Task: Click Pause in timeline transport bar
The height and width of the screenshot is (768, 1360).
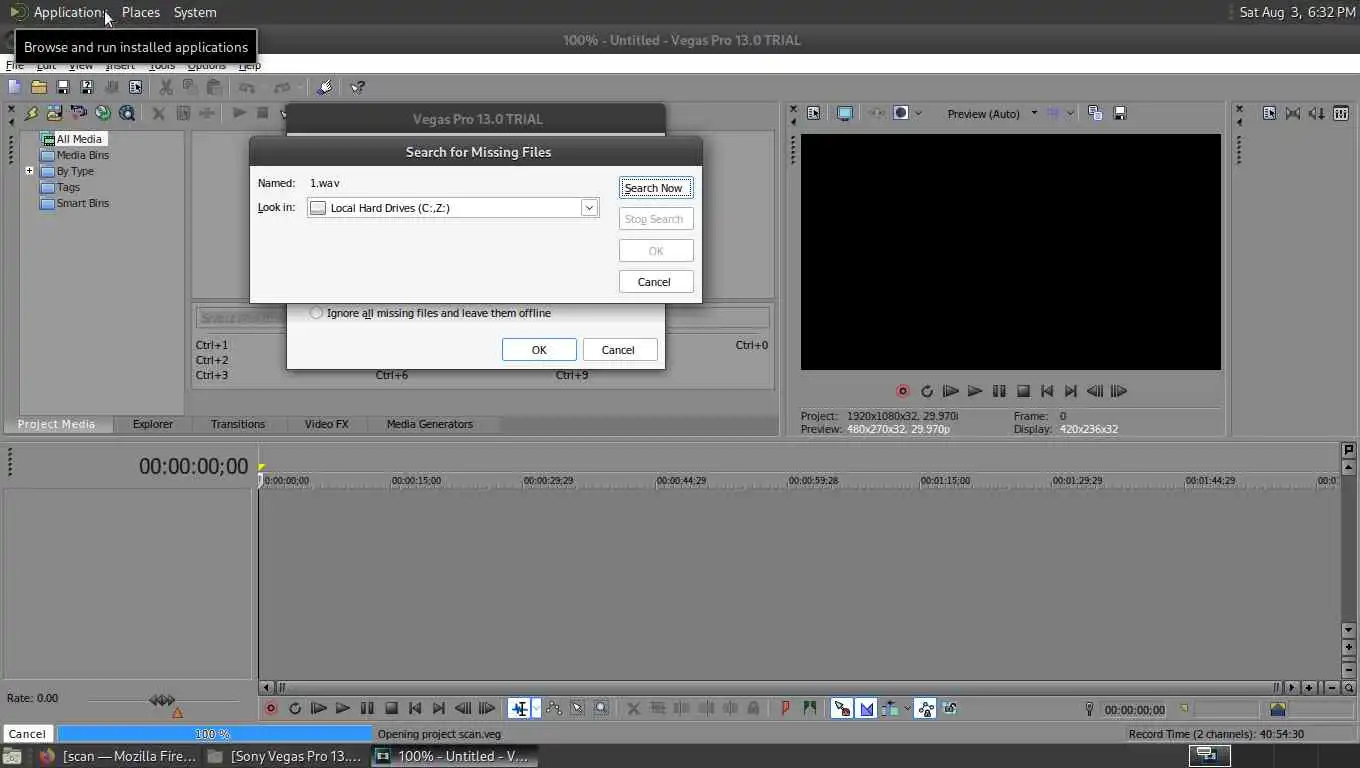Action: pyautogui.click(x=367, y=708)
